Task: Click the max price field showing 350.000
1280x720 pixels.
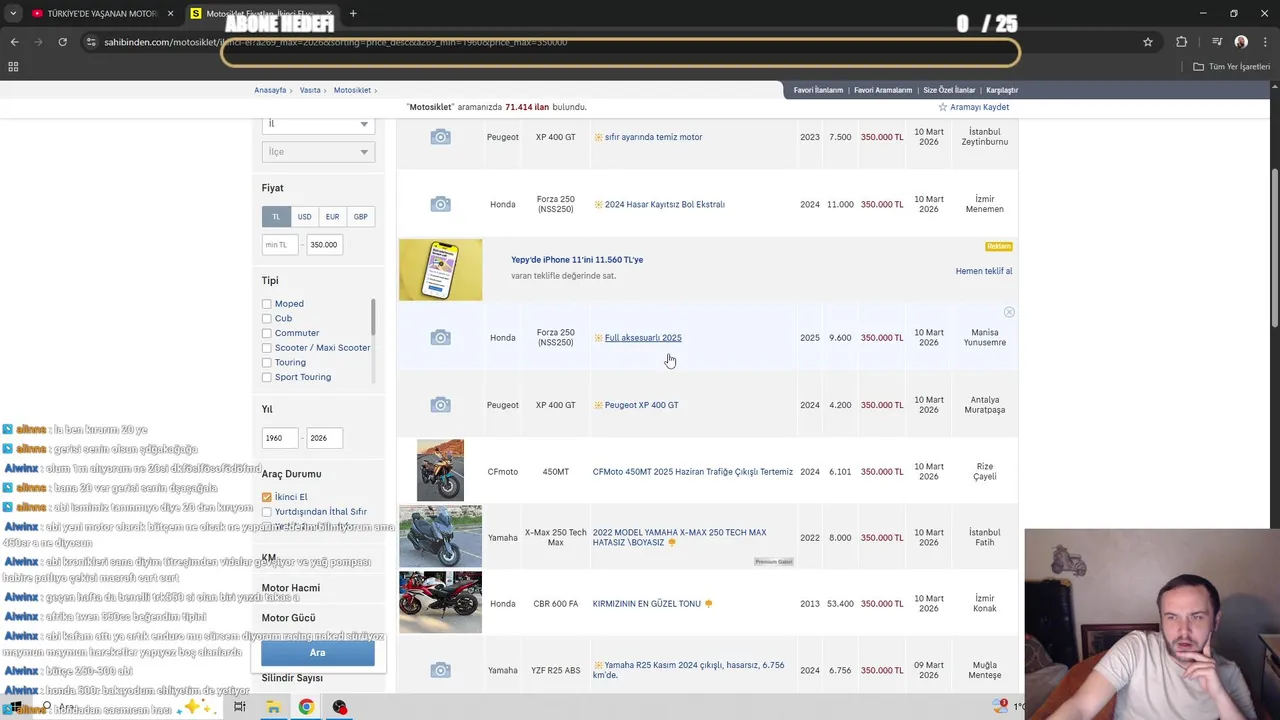Action: tap(324, 245)
